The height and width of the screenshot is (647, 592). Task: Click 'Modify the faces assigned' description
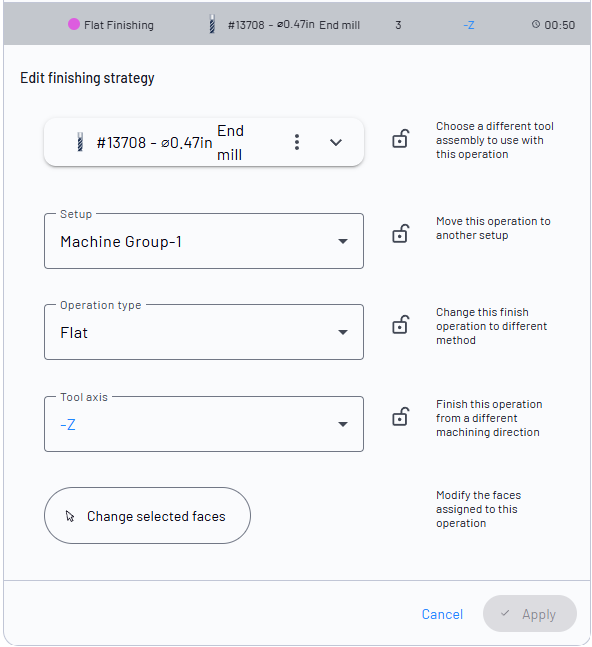click(479, 509)
